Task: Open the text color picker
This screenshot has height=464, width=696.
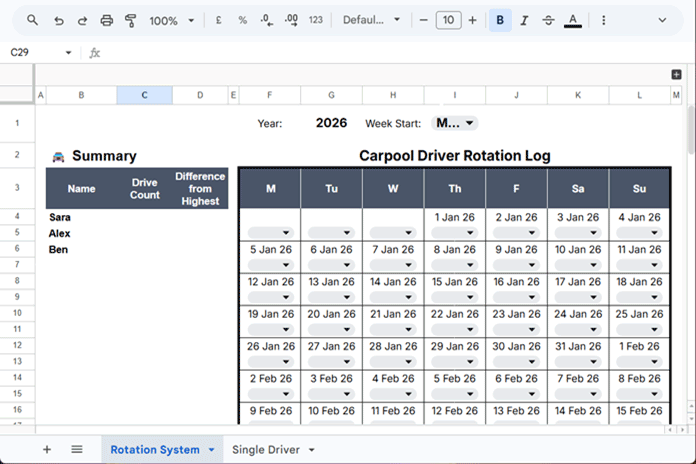Action: 573,20
